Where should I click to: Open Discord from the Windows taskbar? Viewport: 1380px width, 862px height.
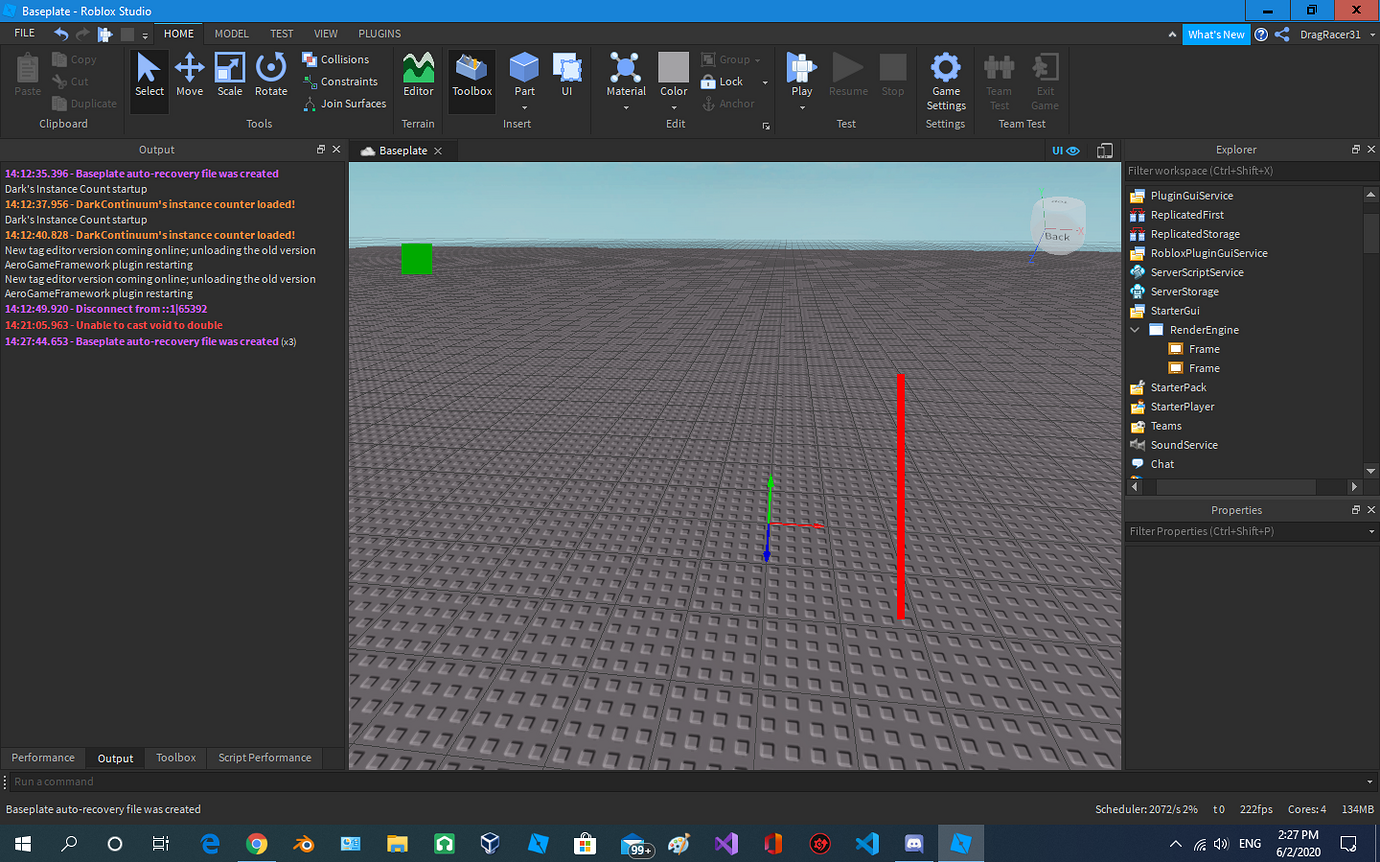(x=913, y=844)
